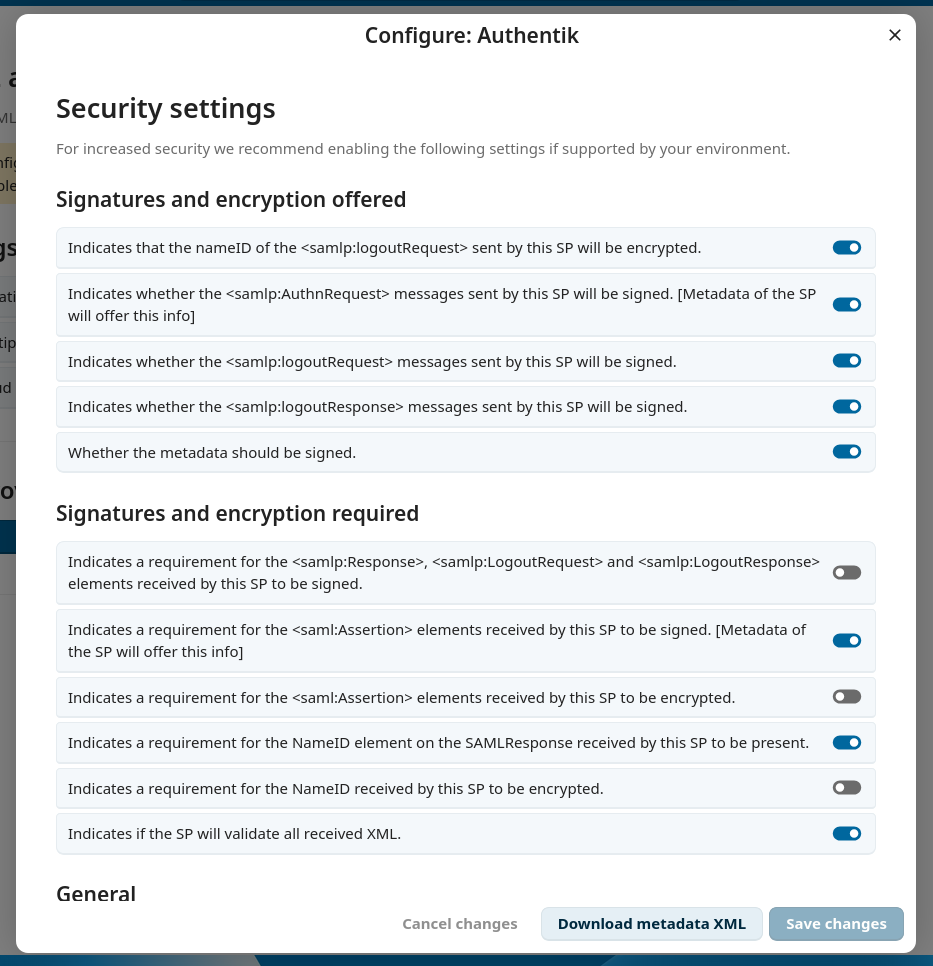
Task: Toggle requirement for signed saml:Assertion elements
Action: click(x=847, y=641)
